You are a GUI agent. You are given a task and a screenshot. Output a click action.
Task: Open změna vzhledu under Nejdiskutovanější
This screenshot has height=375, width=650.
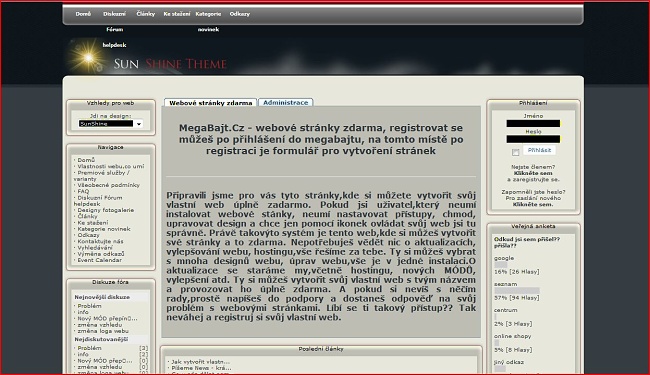(x=99, y=367)
